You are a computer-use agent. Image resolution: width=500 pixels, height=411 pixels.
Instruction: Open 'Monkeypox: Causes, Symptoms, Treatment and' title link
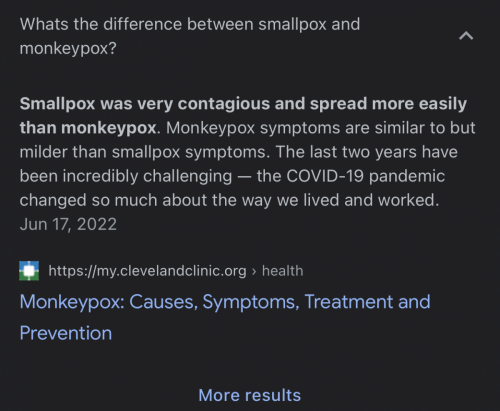(x=225, y=302)
